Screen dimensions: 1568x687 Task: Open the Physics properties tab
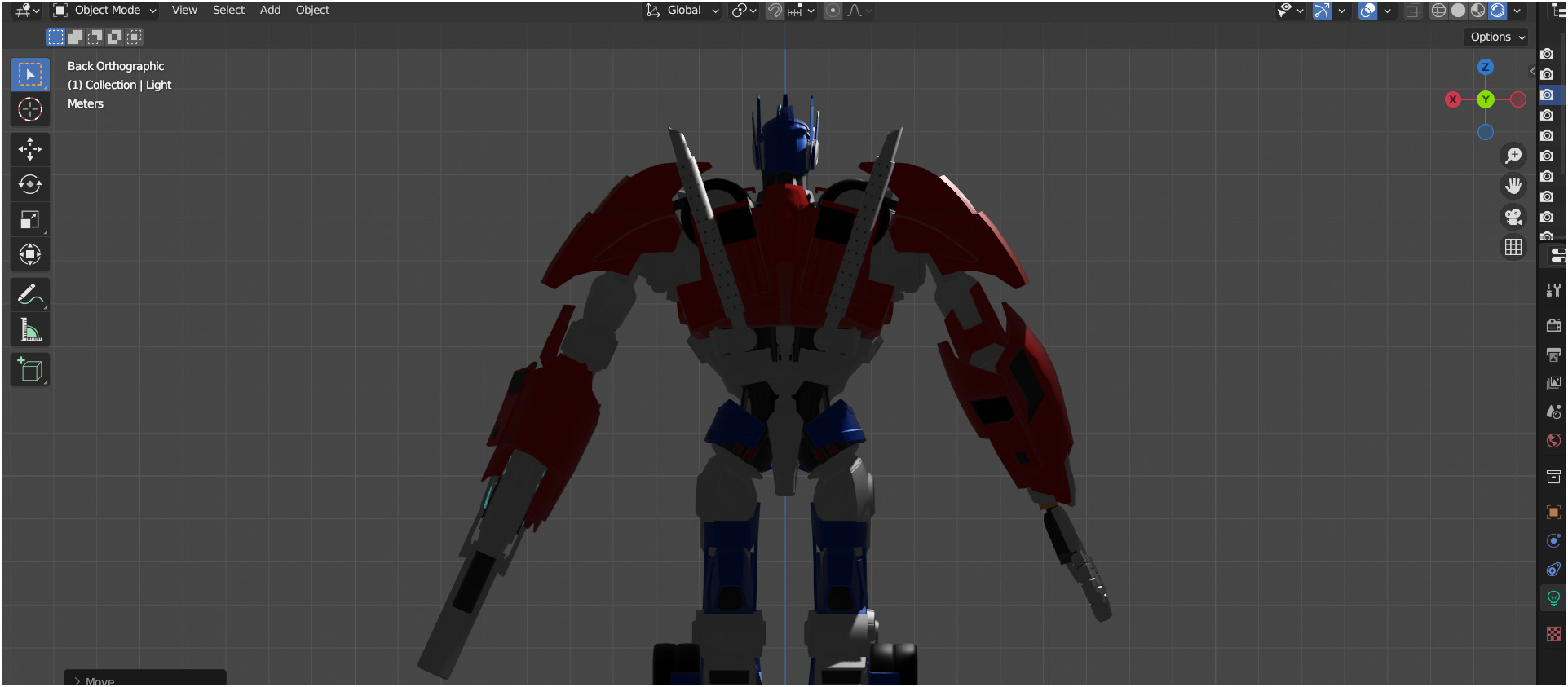[1553, 540]
